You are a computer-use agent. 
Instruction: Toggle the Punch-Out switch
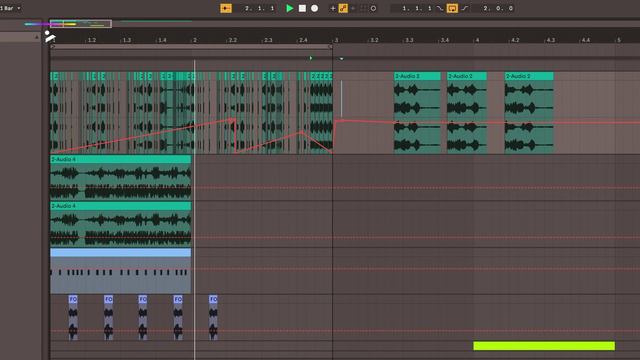465,8
